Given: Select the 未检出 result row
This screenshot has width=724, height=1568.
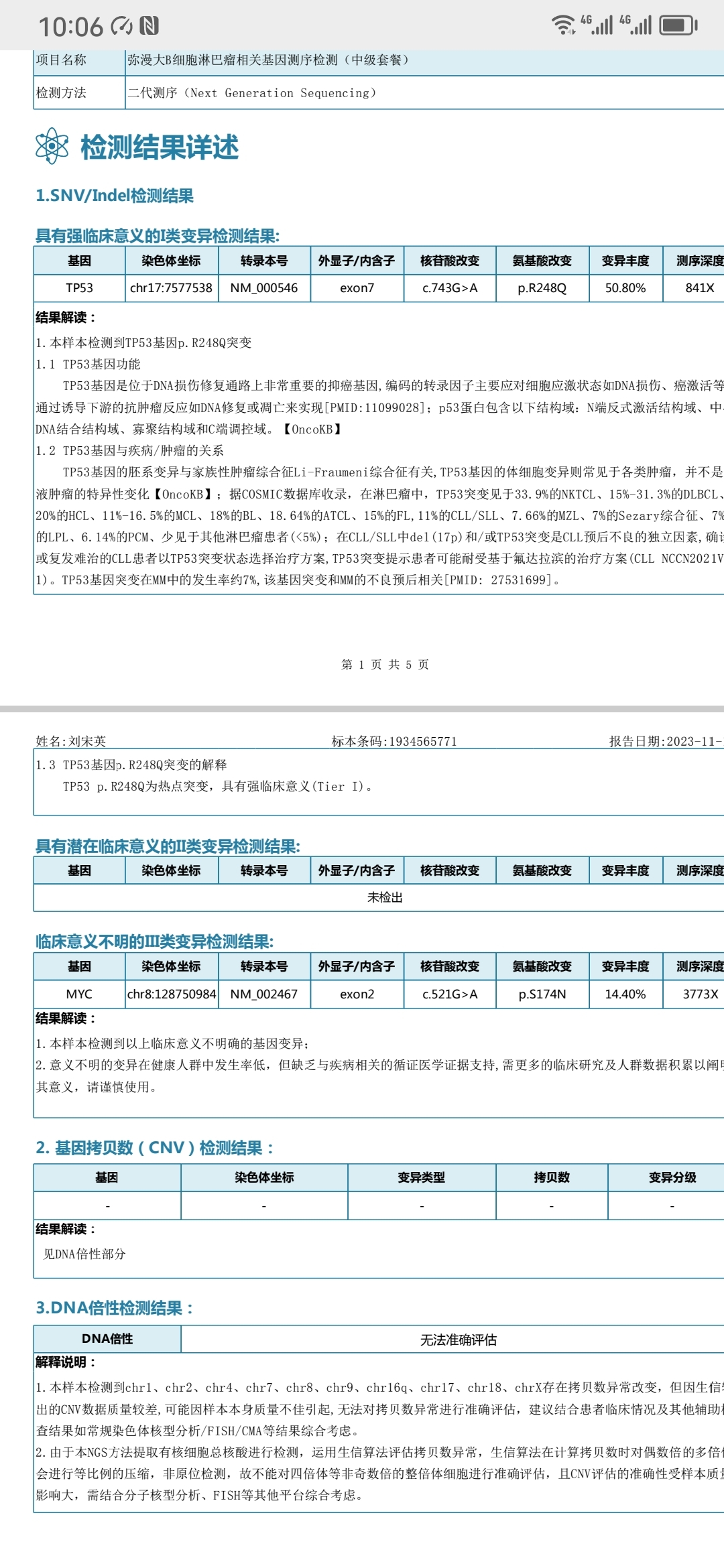Looking at the screenshot, I should pos(379,898).
